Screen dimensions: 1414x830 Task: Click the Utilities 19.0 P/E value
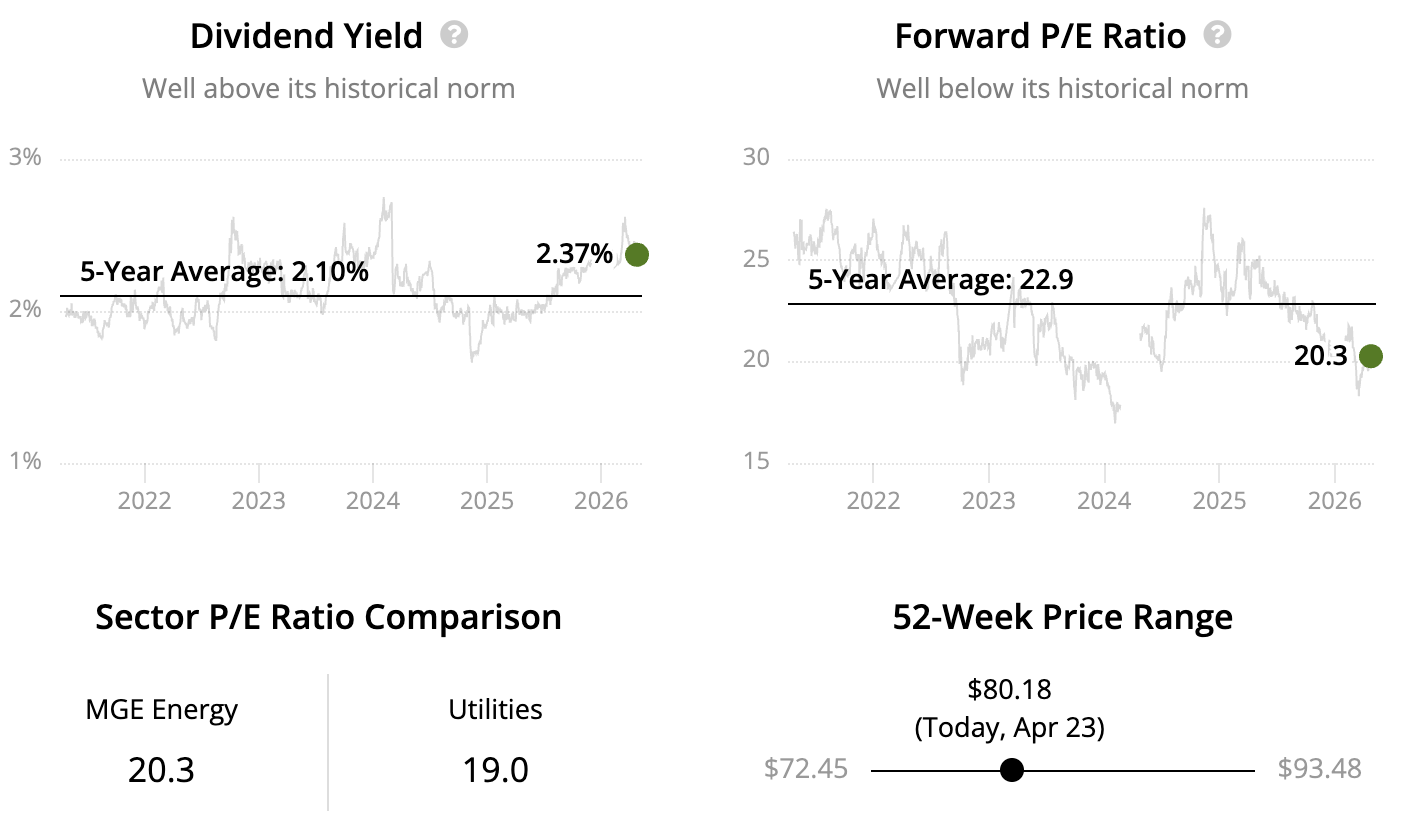click(x=495, y=770)
